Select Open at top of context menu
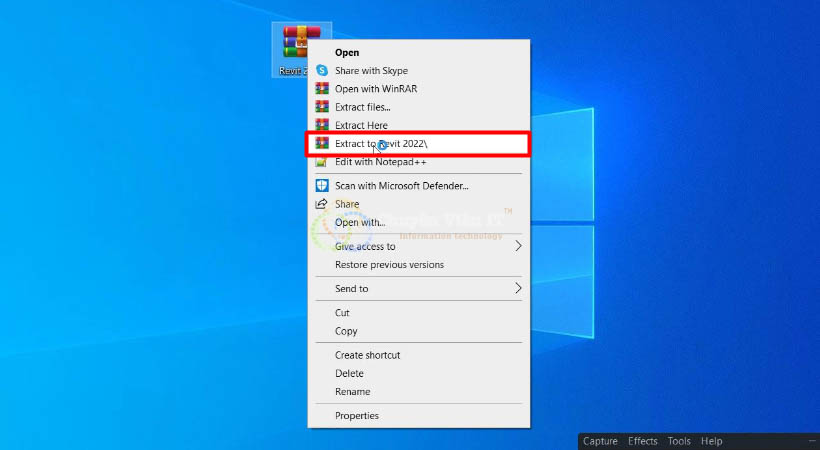Image resolution: width=820 pixels, height=450 pixels. click(x=347, y=53)
